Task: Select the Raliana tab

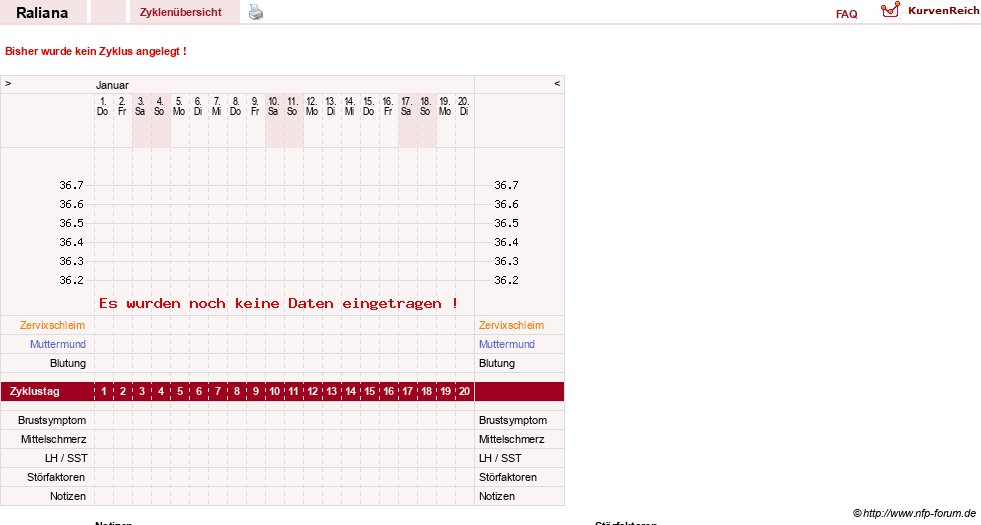Action: click(43, 12)
